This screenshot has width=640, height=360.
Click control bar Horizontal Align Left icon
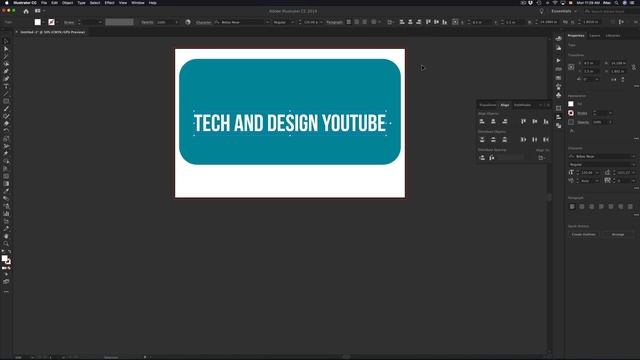(x=402, y=22)
